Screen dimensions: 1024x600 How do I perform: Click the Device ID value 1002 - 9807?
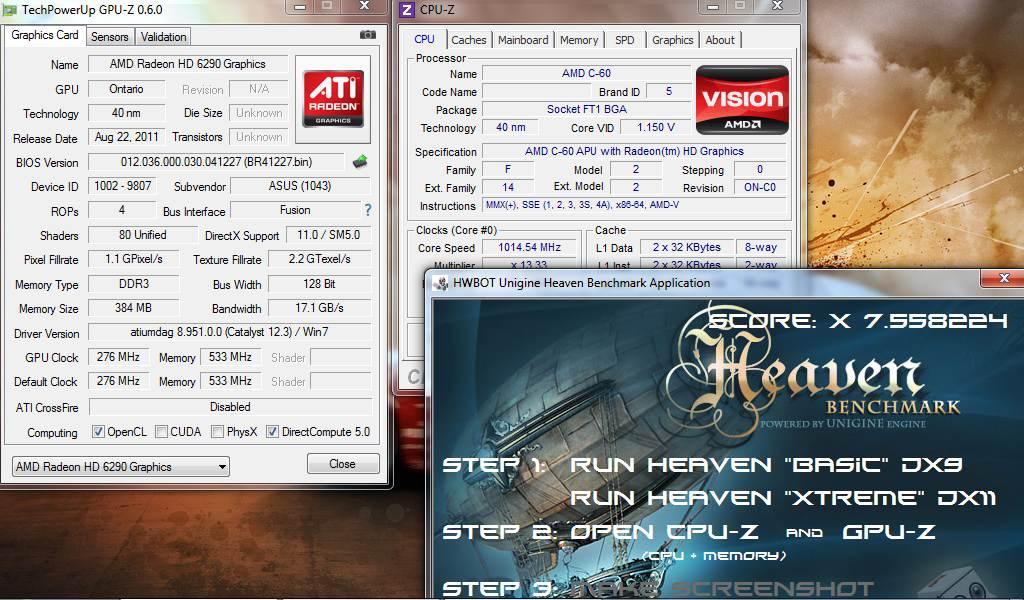[123, 186]
